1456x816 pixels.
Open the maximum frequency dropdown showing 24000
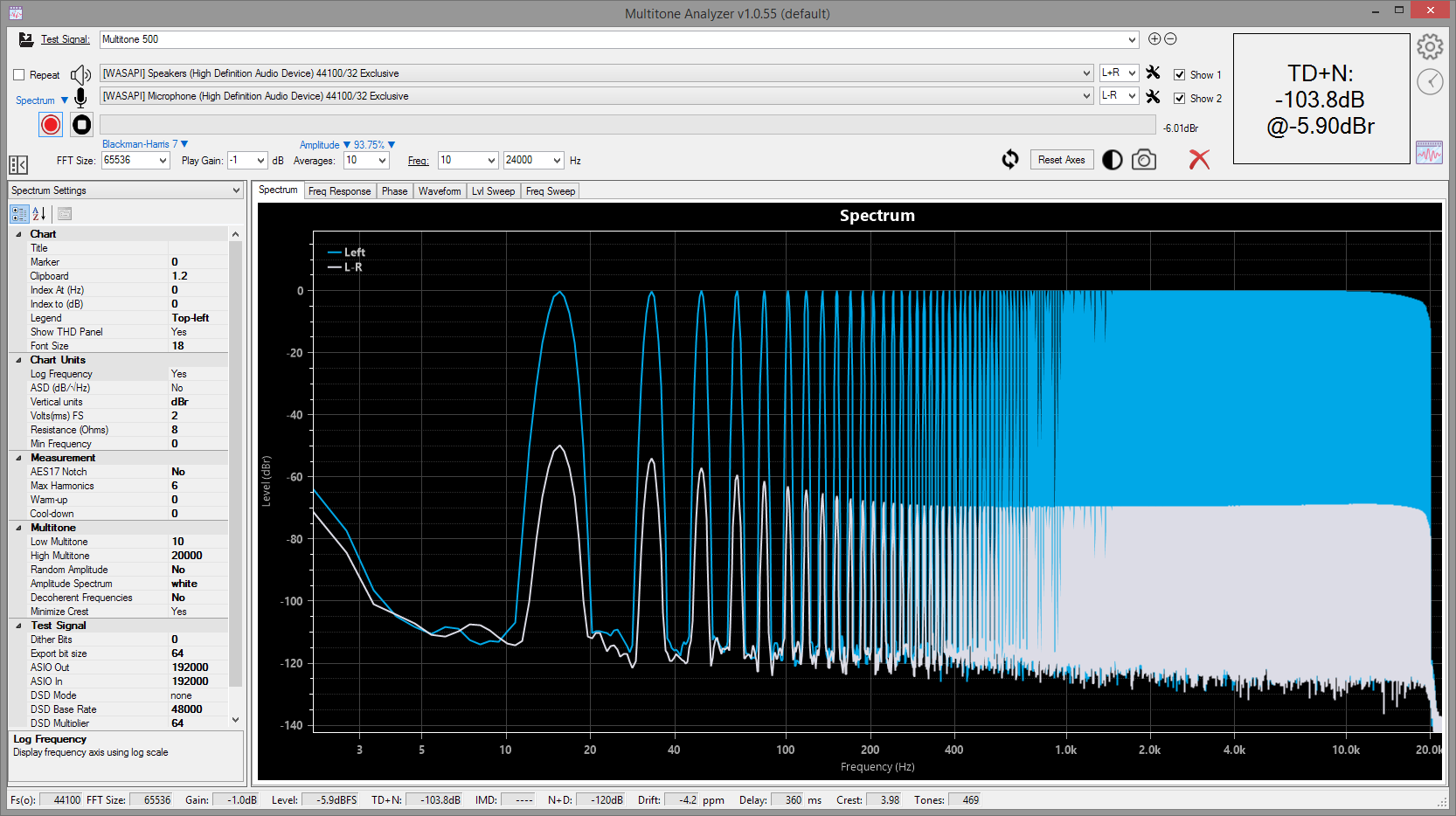[557, 161]
